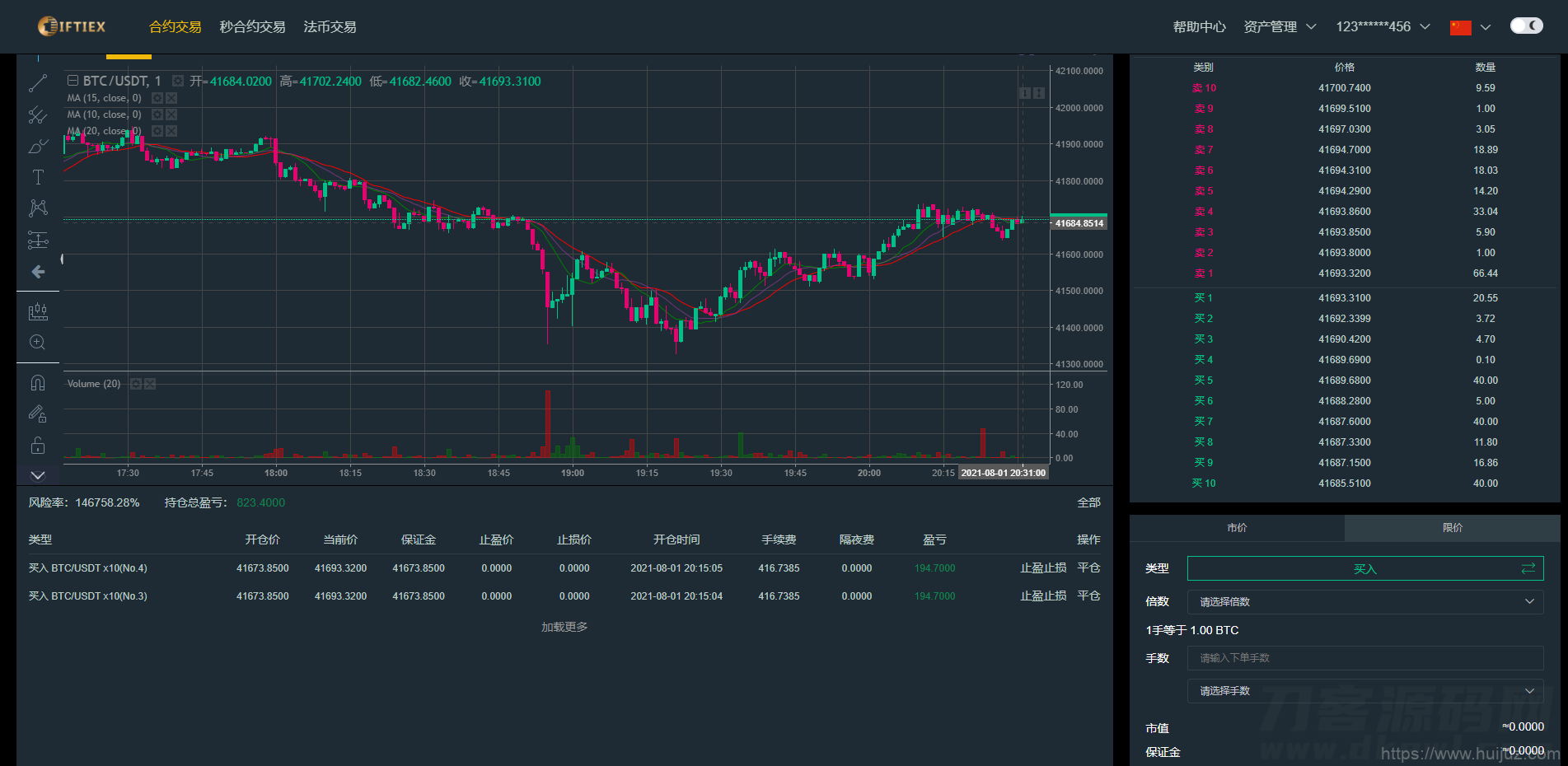Image resolution: width=1568 pixels, height=766 pixels.
Task: Click 止盈止损 for position No.4
Action: 1043,568
